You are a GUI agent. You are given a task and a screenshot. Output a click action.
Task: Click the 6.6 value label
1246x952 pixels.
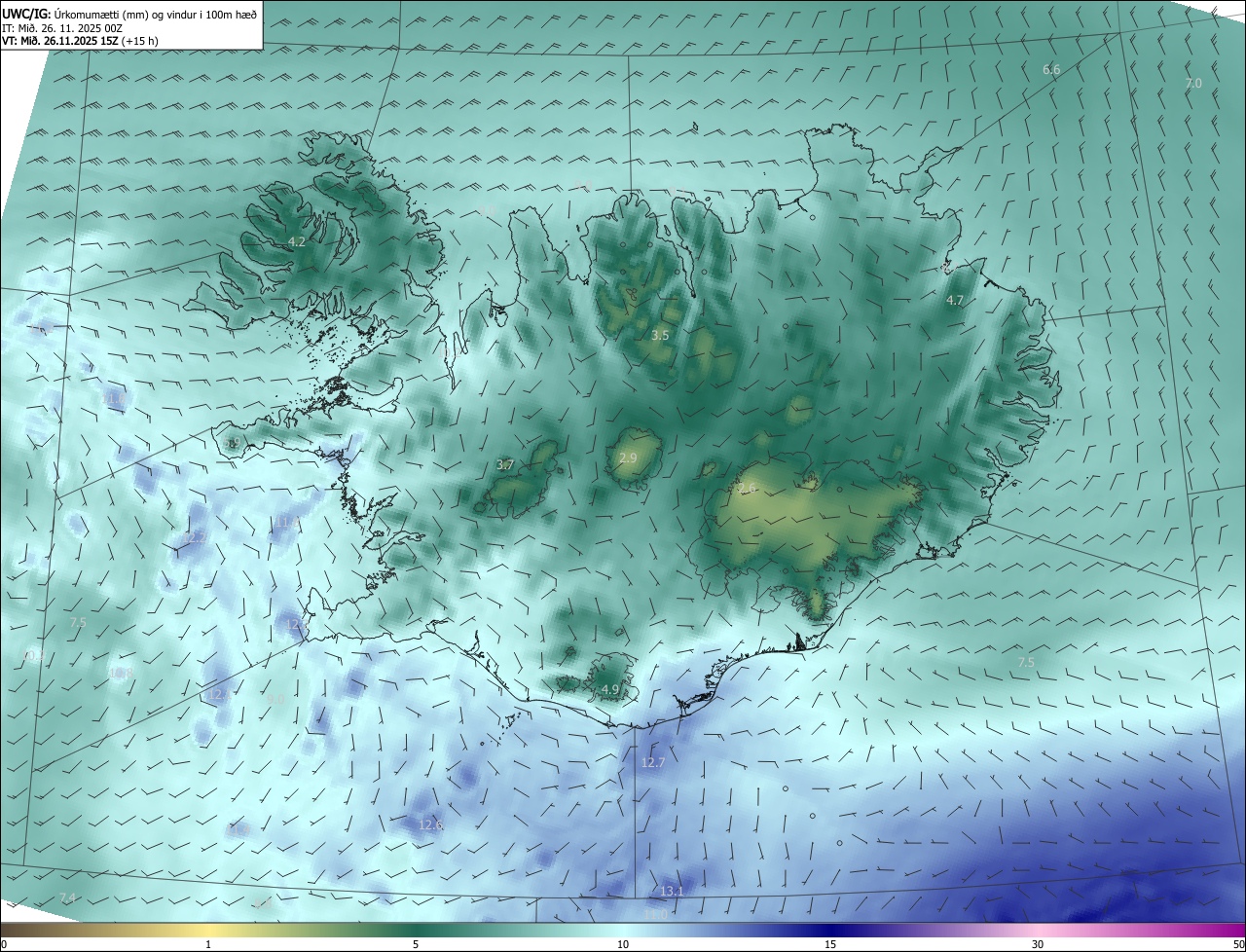(x=1051, y=70)
